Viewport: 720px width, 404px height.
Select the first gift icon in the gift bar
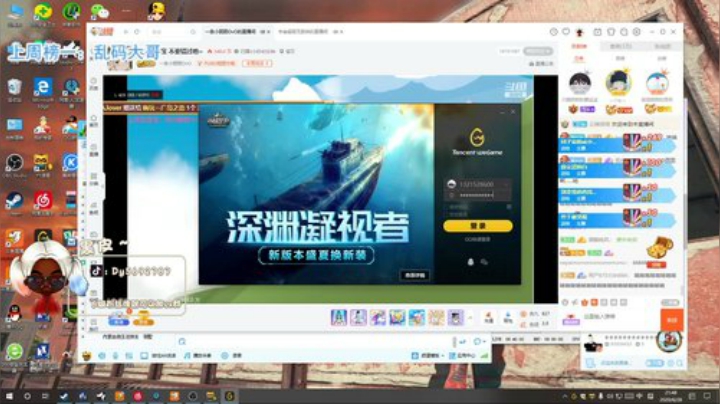pos(339,317)
